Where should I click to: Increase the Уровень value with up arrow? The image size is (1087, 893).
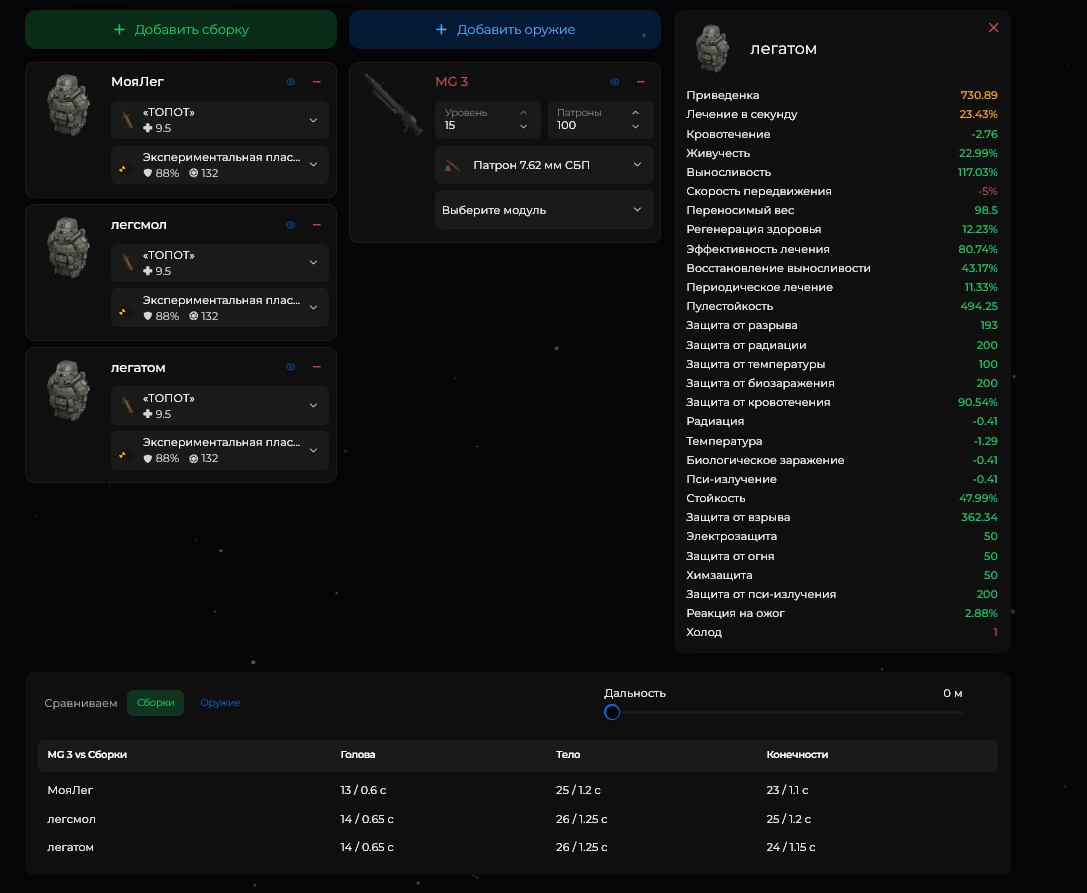coord(523,112)
